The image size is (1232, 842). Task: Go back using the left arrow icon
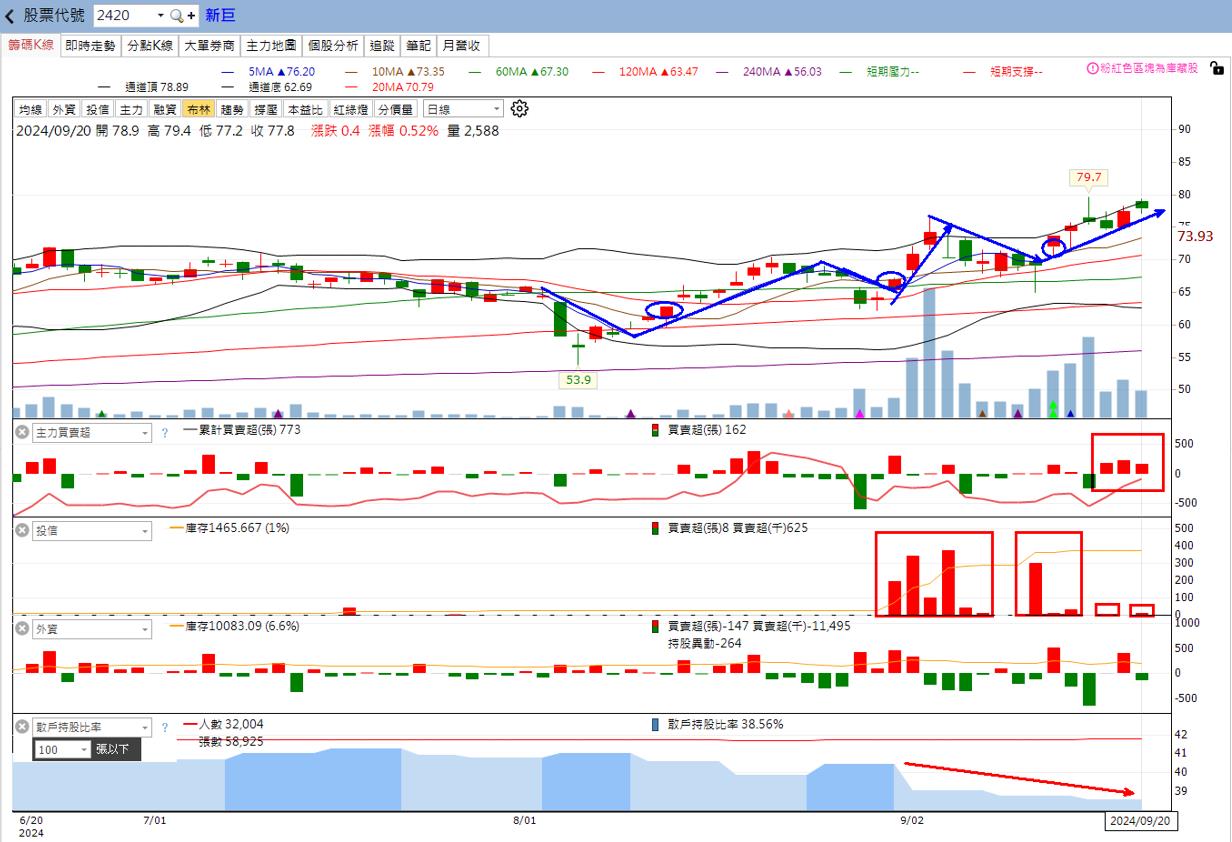click(x=10, y=16)
